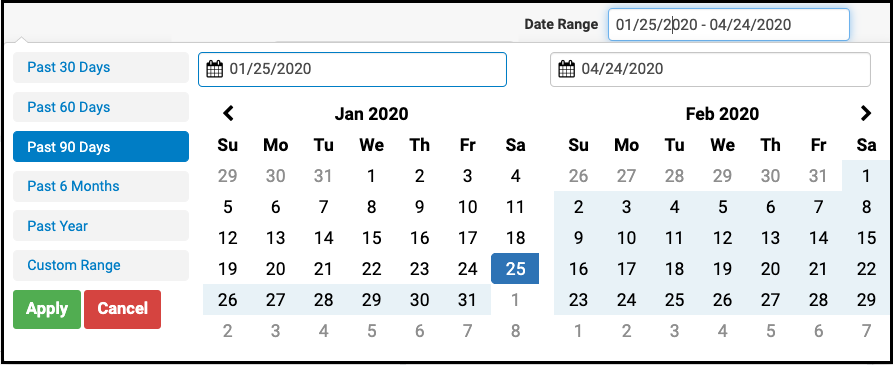Choose Past Year preset

[101, 226]
